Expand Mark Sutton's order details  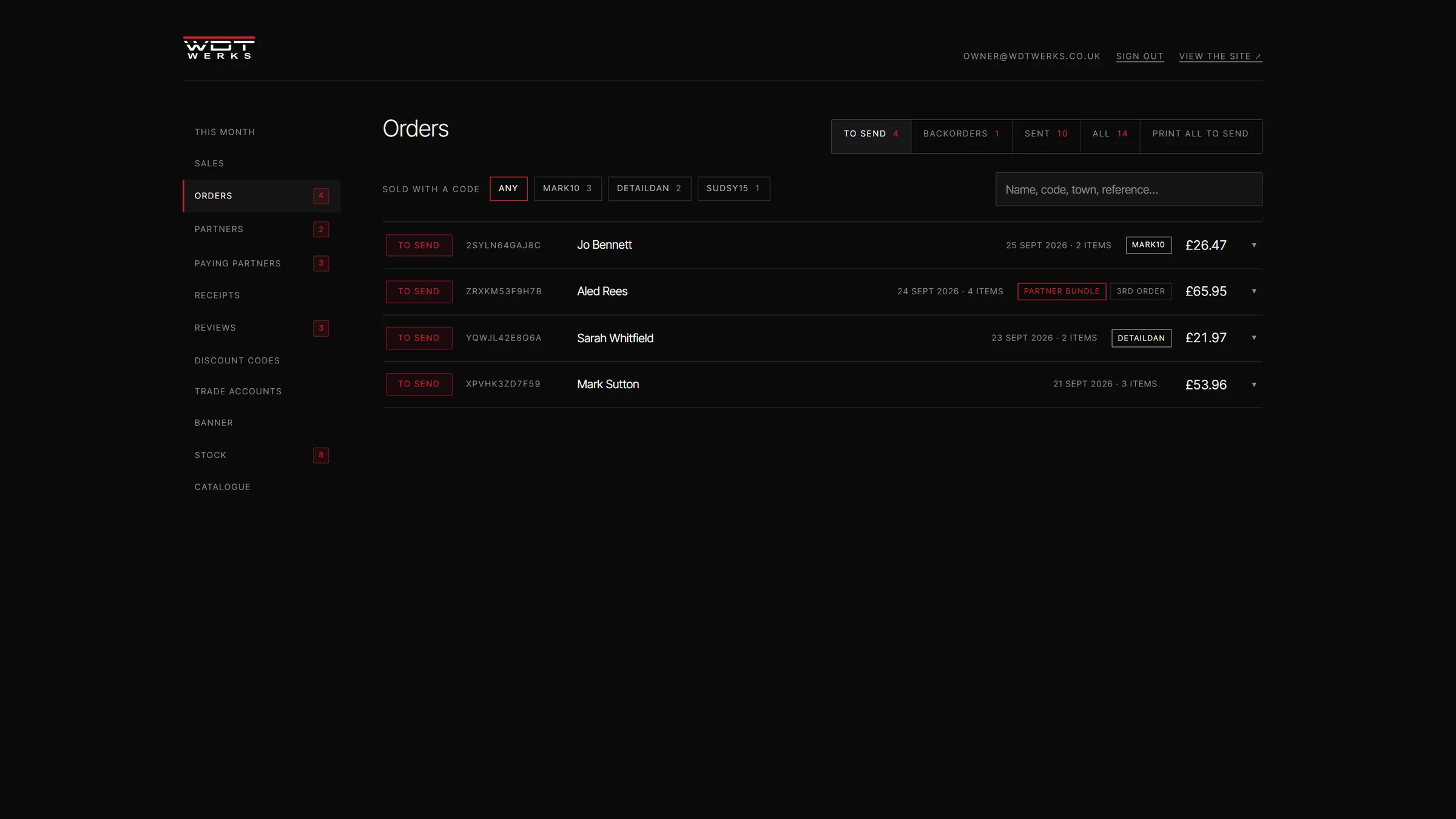click(x=1254, y=385)
